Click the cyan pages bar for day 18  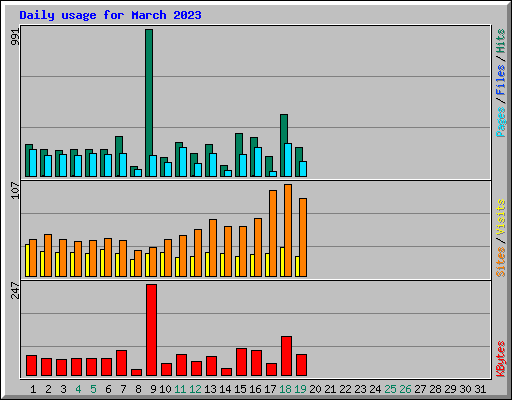pos(288,160)
